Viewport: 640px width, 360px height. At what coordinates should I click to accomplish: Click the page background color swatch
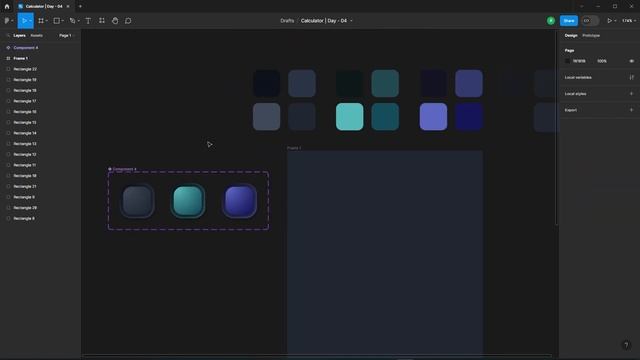pyautogui.click(x=567, y=61)
